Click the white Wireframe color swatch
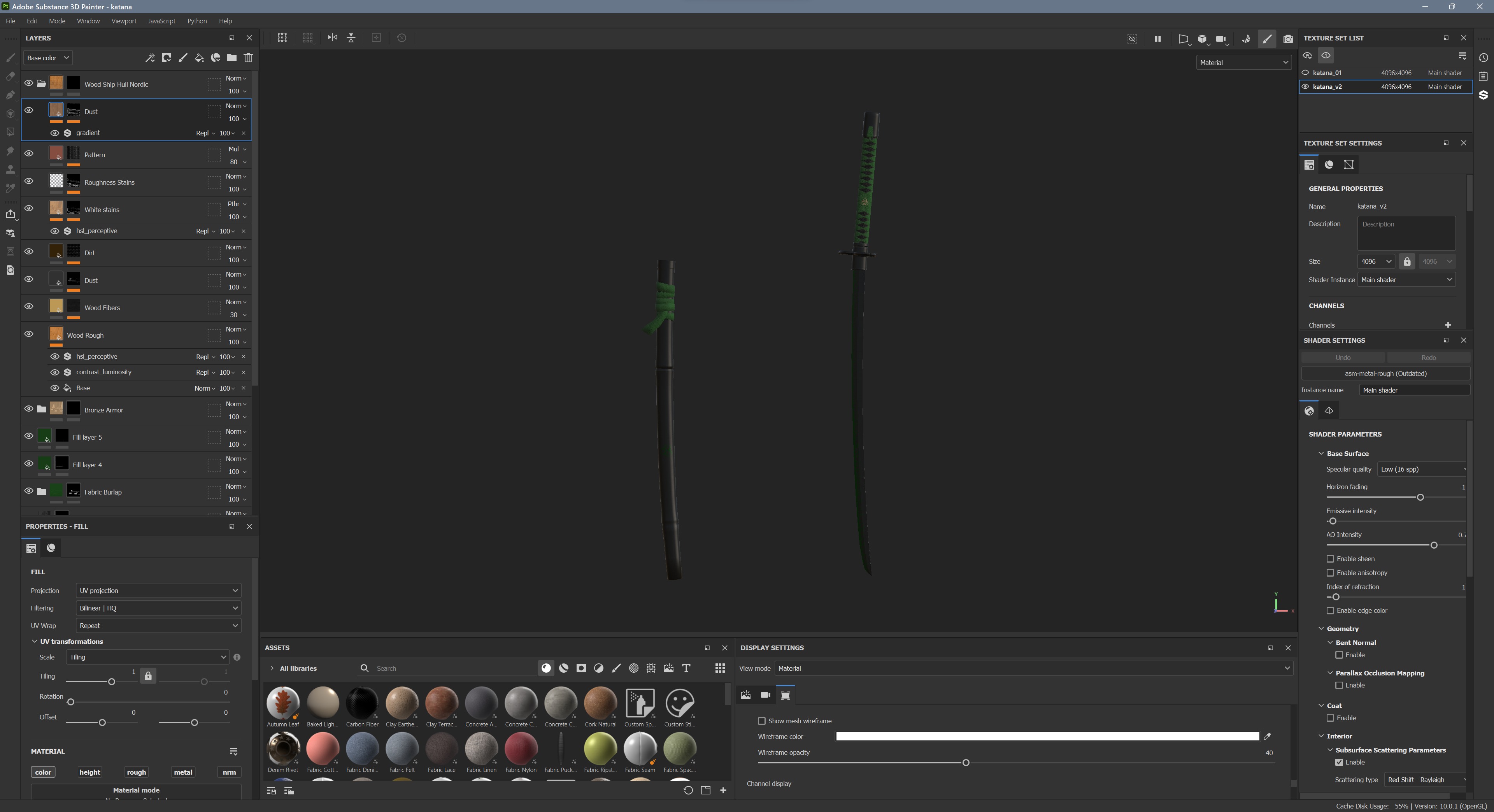Image resolution: width=1494 pixels, height=812 pixels. (x=1047, y=737)
